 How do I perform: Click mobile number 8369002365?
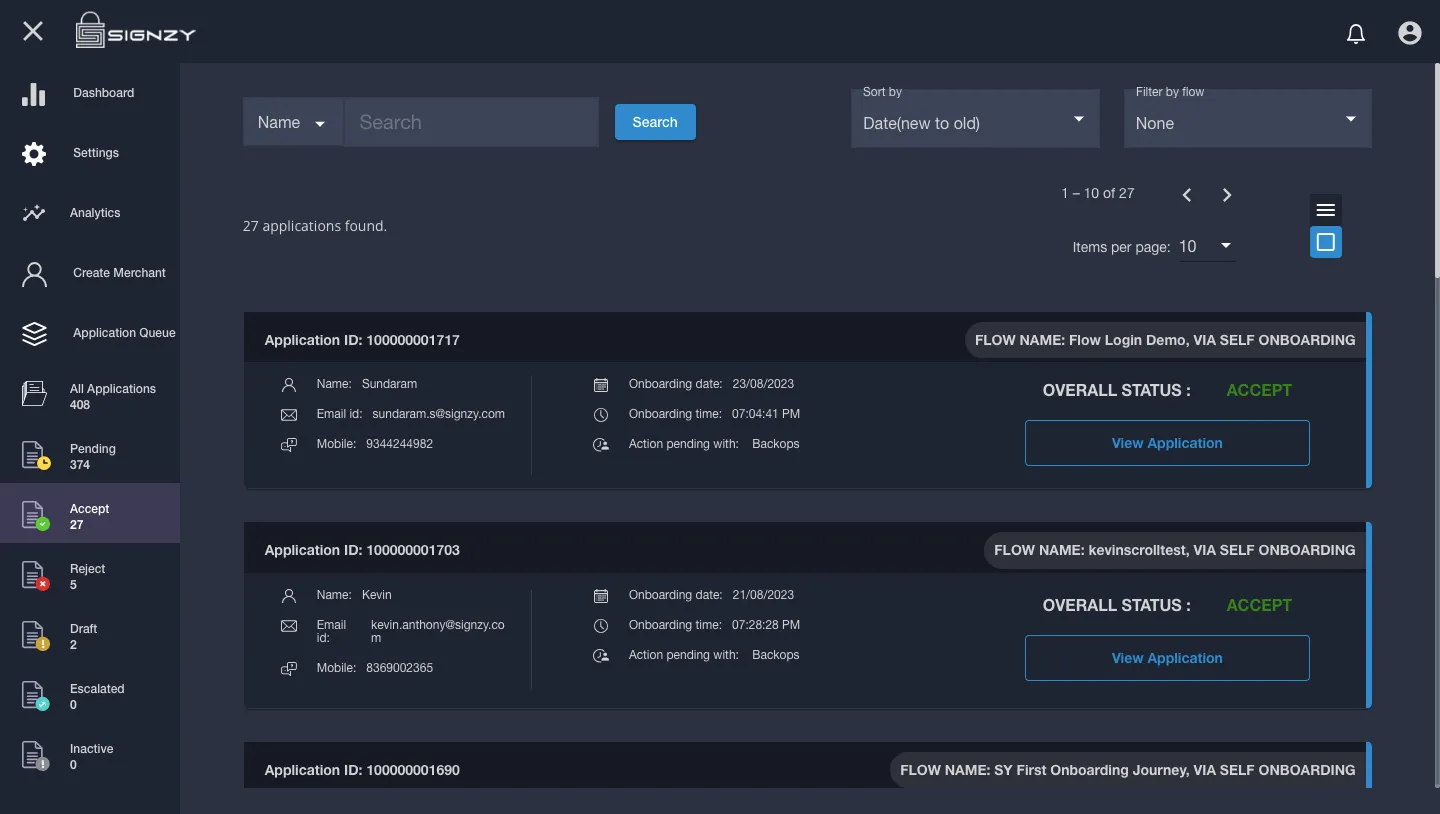point(399,668)
